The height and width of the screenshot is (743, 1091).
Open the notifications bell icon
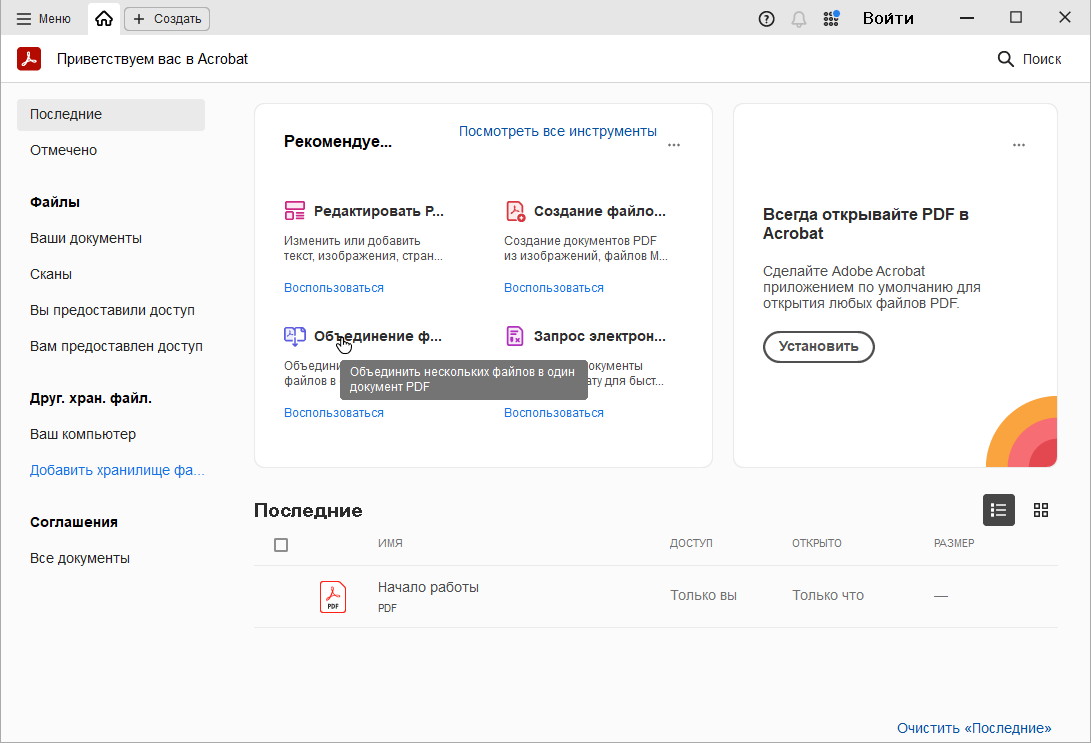[799, 19]
